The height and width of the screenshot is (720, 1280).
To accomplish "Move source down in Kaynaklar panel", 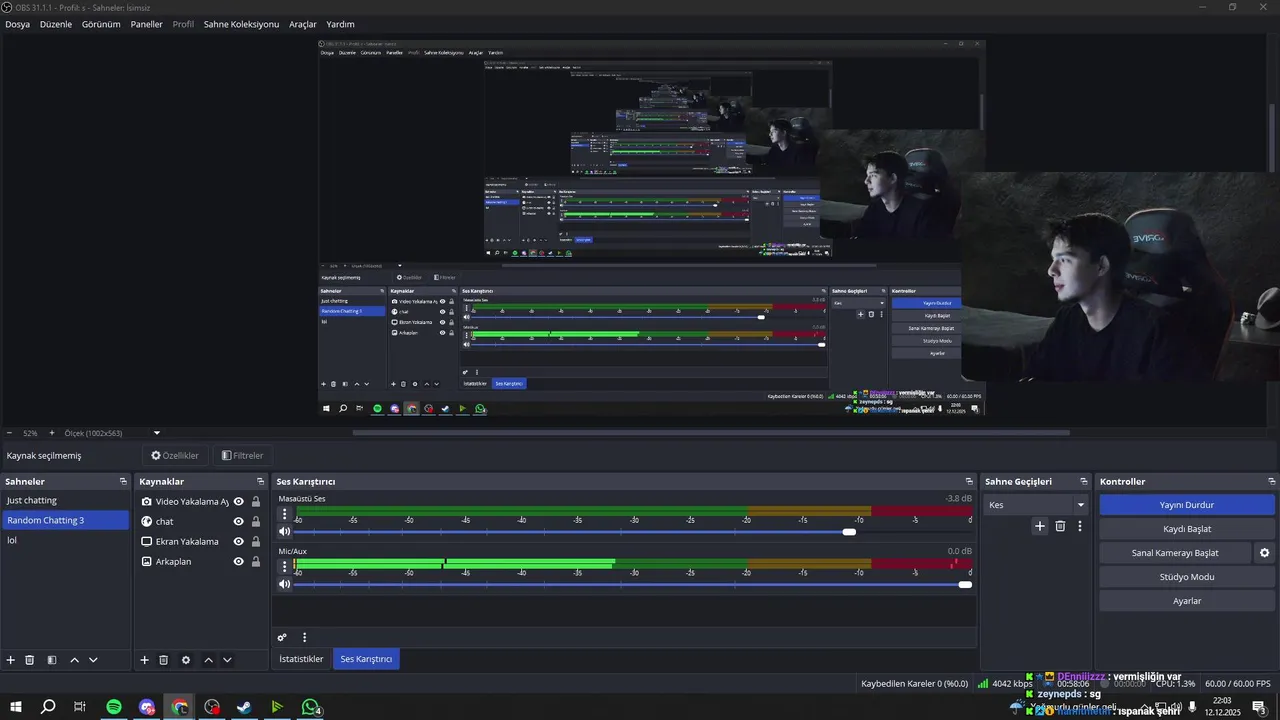I will point(227,660).
